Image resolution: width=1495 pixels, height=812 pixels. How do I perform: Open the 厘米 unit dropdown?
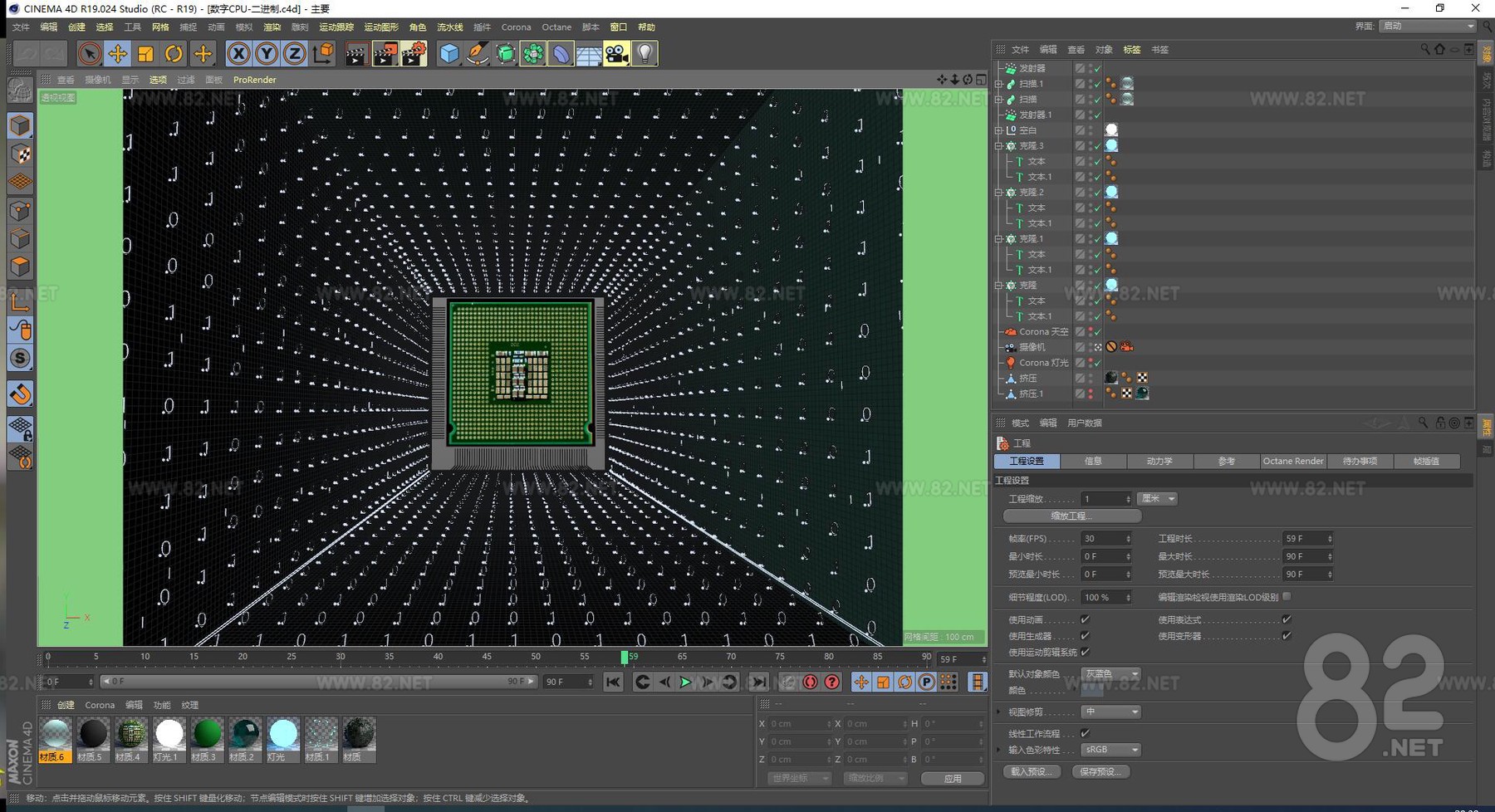[1157, 499]
